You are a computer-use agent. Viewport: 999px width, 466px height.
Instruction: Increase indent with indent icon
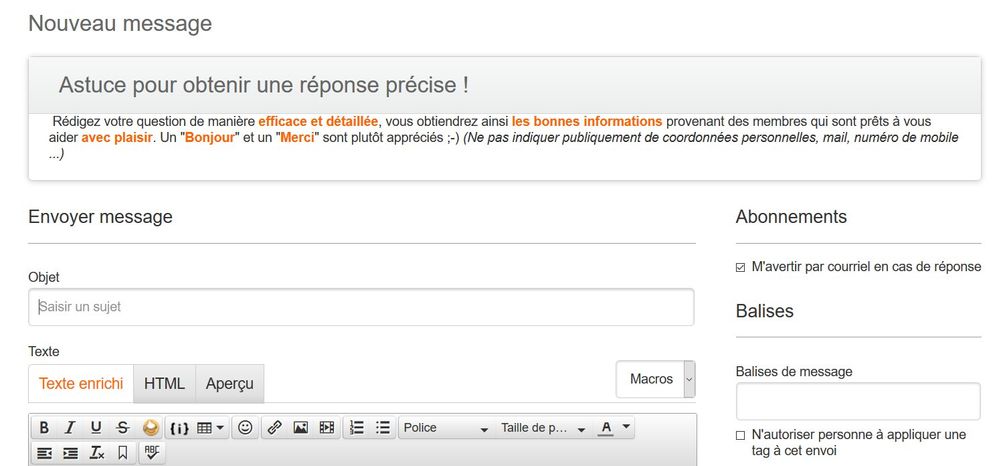coord(70,453)
